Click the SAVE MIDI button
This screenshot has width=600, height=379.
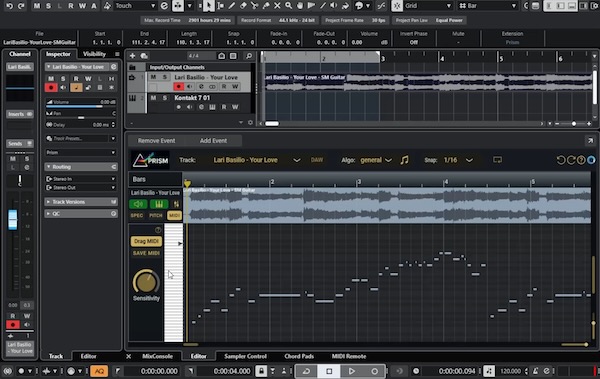146,253
